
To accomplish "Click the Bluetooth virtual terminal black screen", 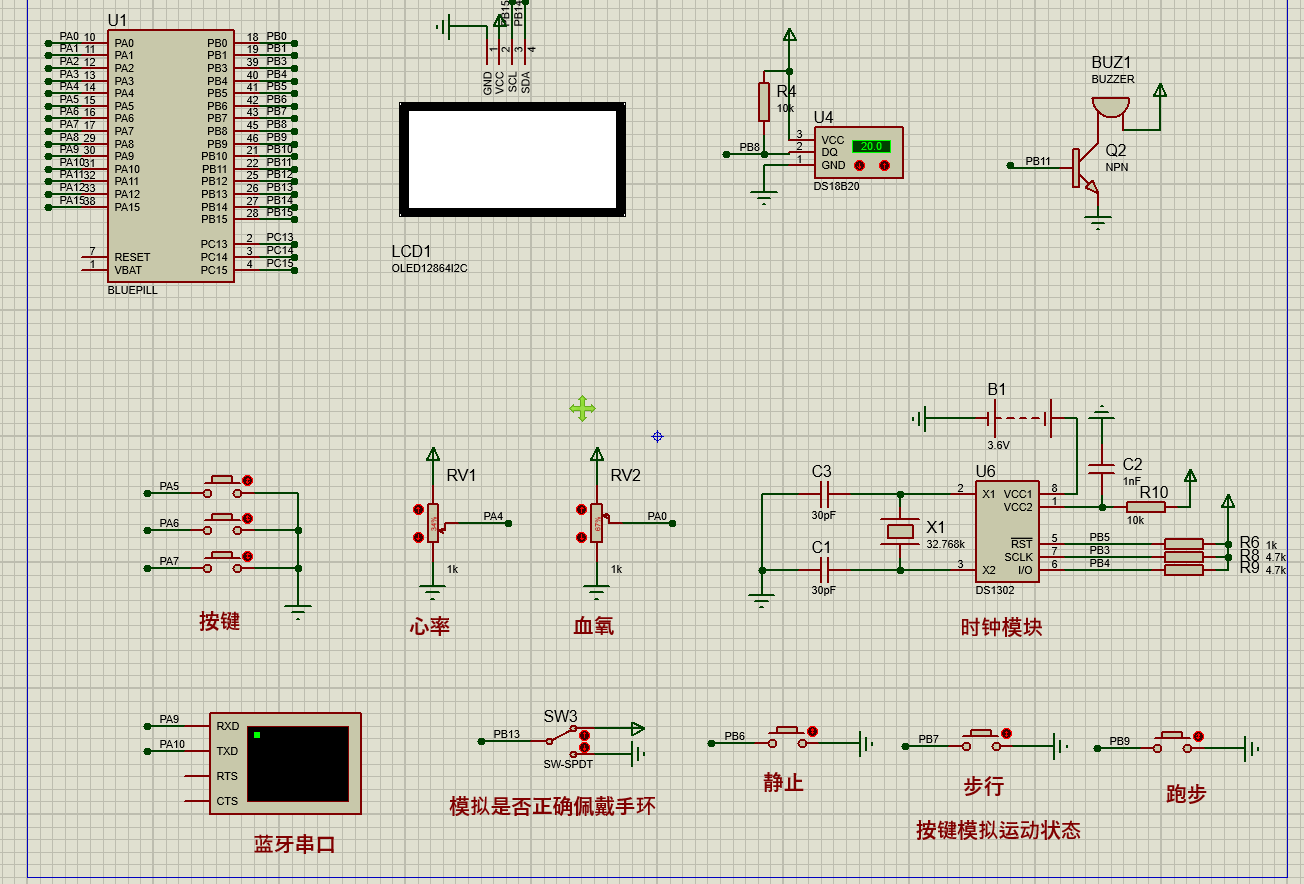I will pyautogui.click(x=298, y=763).
